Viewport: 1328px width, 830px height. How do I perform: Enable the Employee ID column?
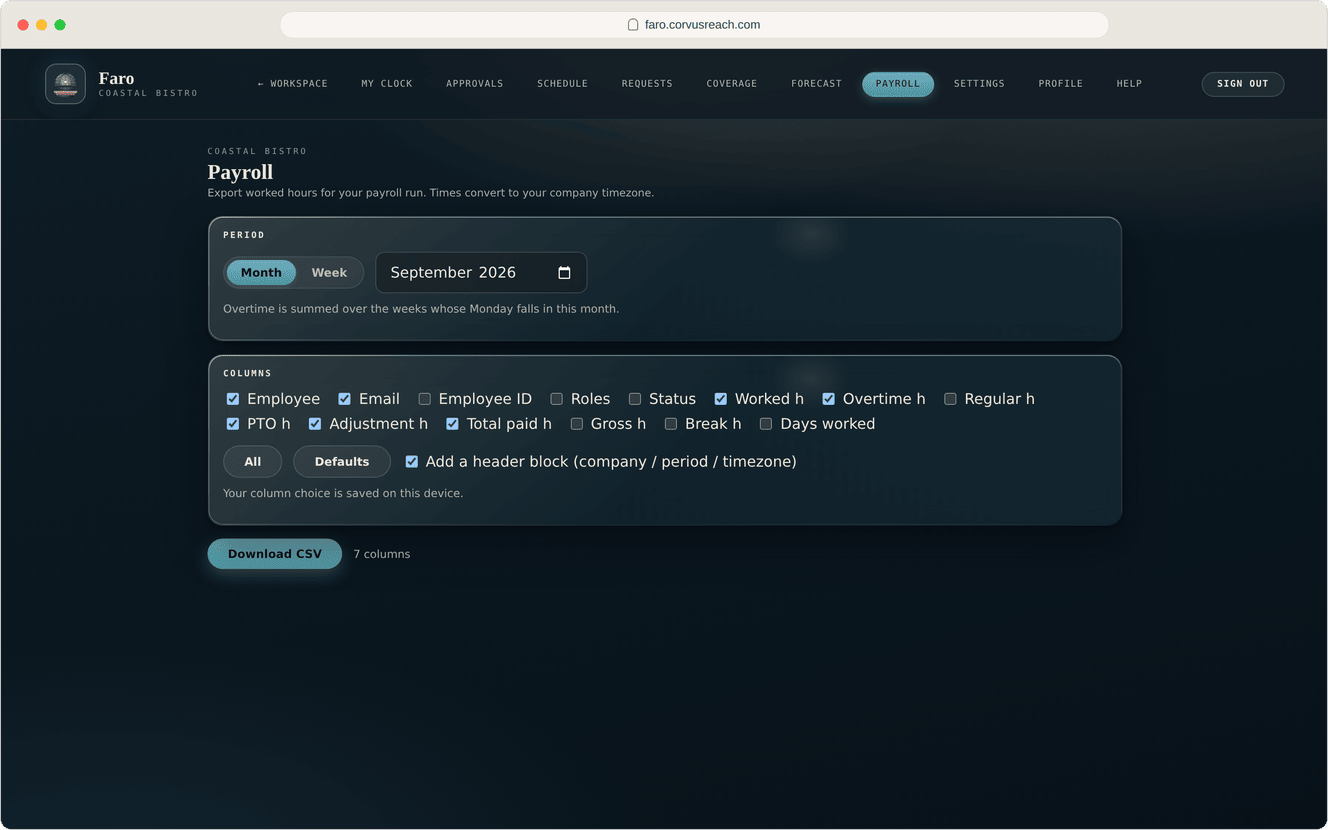pos(424,399)
